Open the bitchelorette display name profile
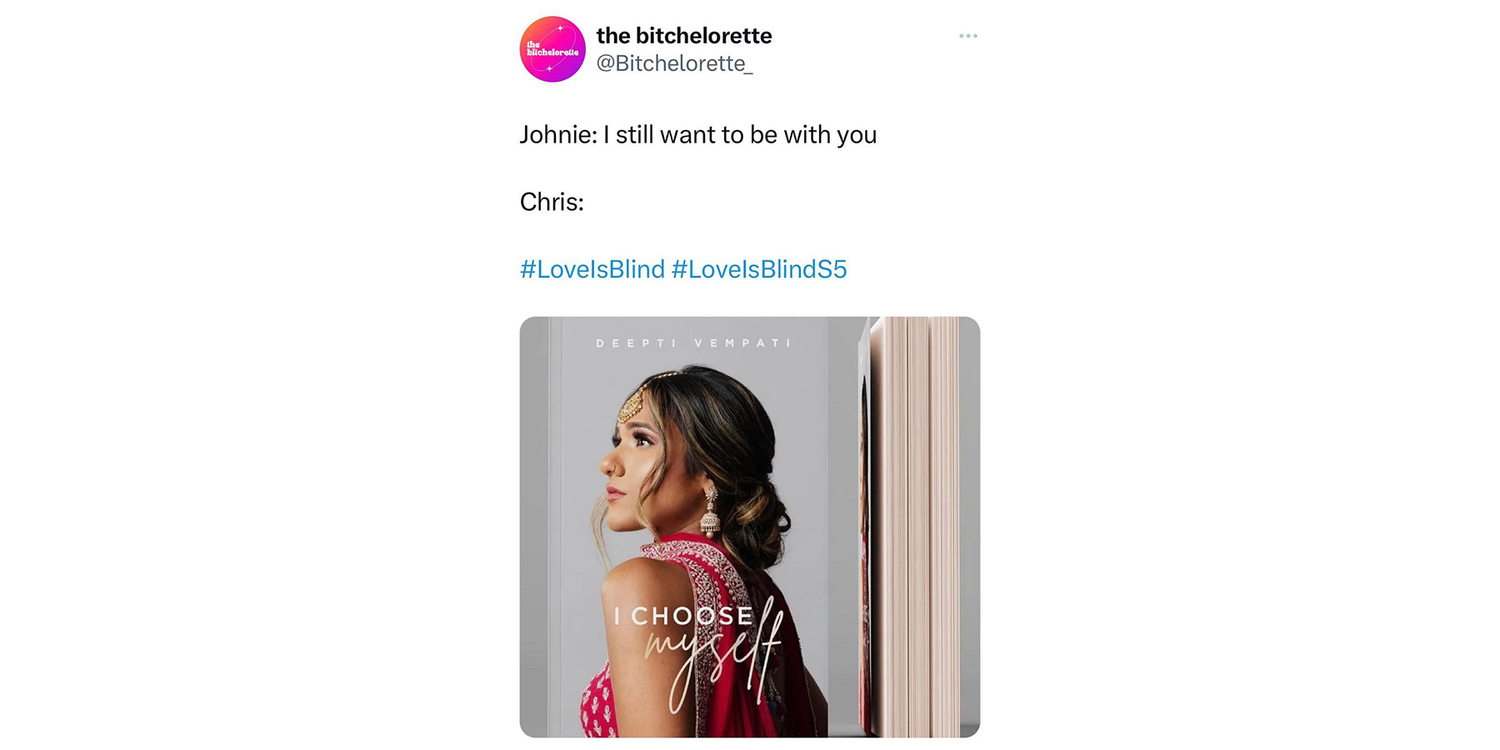 (x=684, y=36)
